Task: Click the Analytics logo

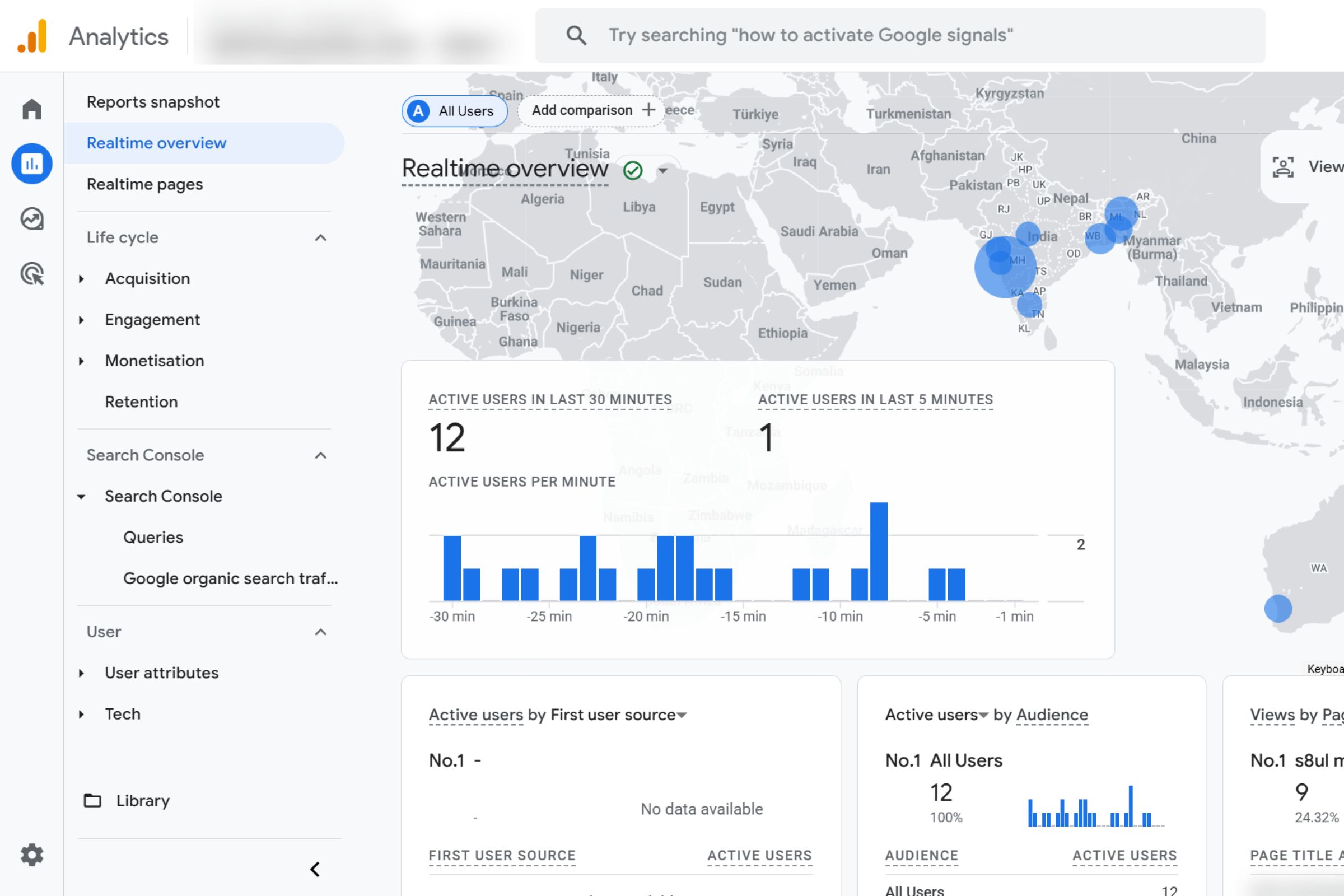Action: (32, 36)
